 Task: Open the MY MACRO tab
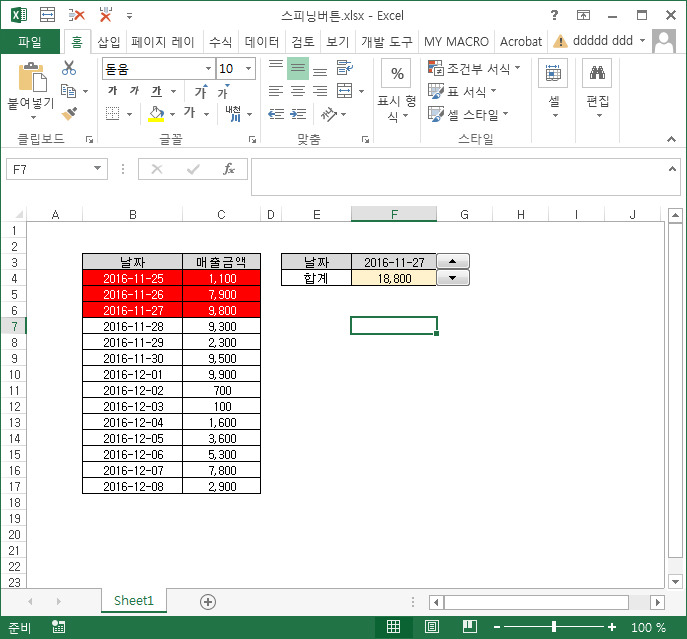[x=456, y=42]
